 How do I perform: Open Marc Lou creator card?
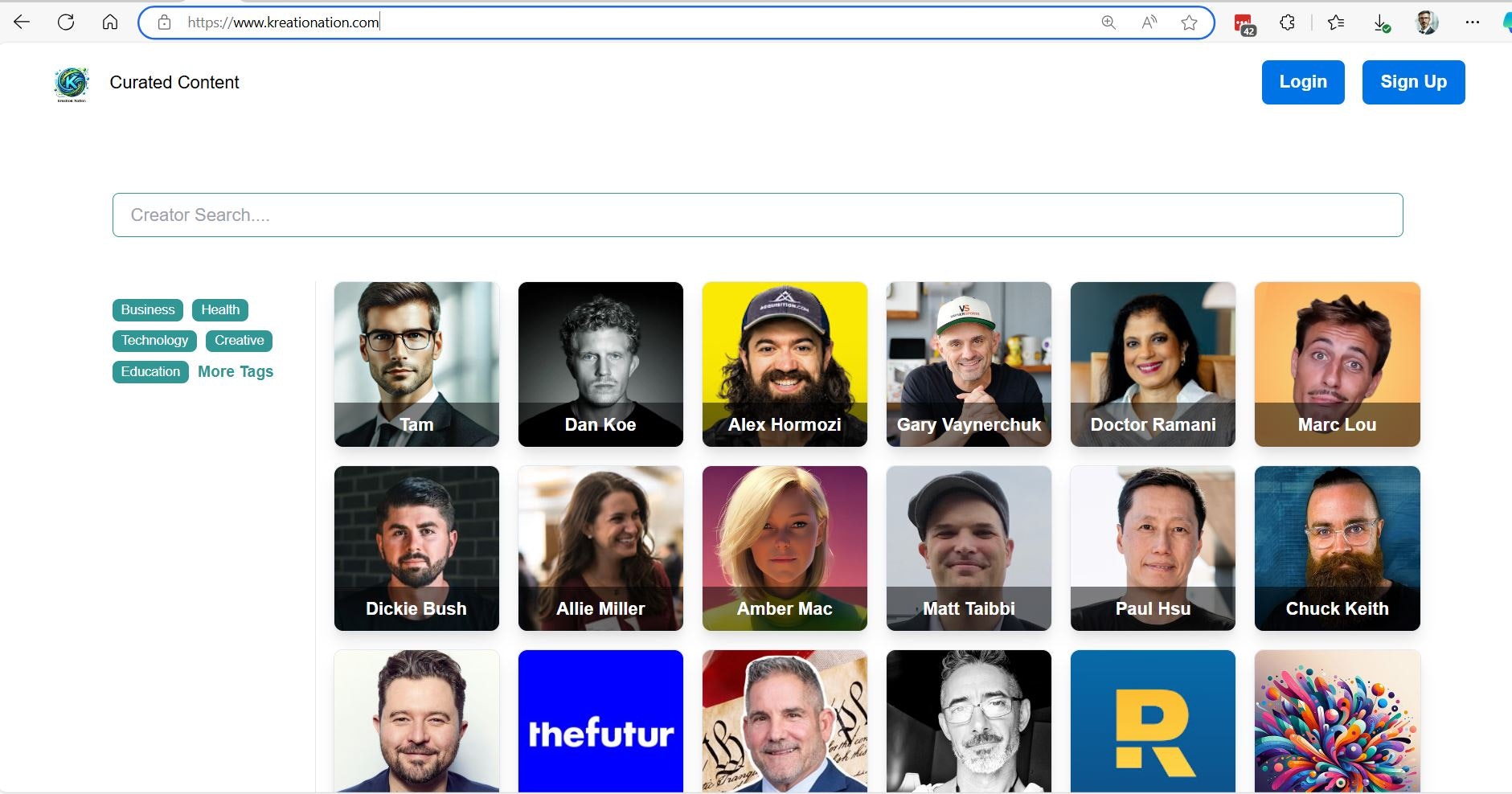1338,364
